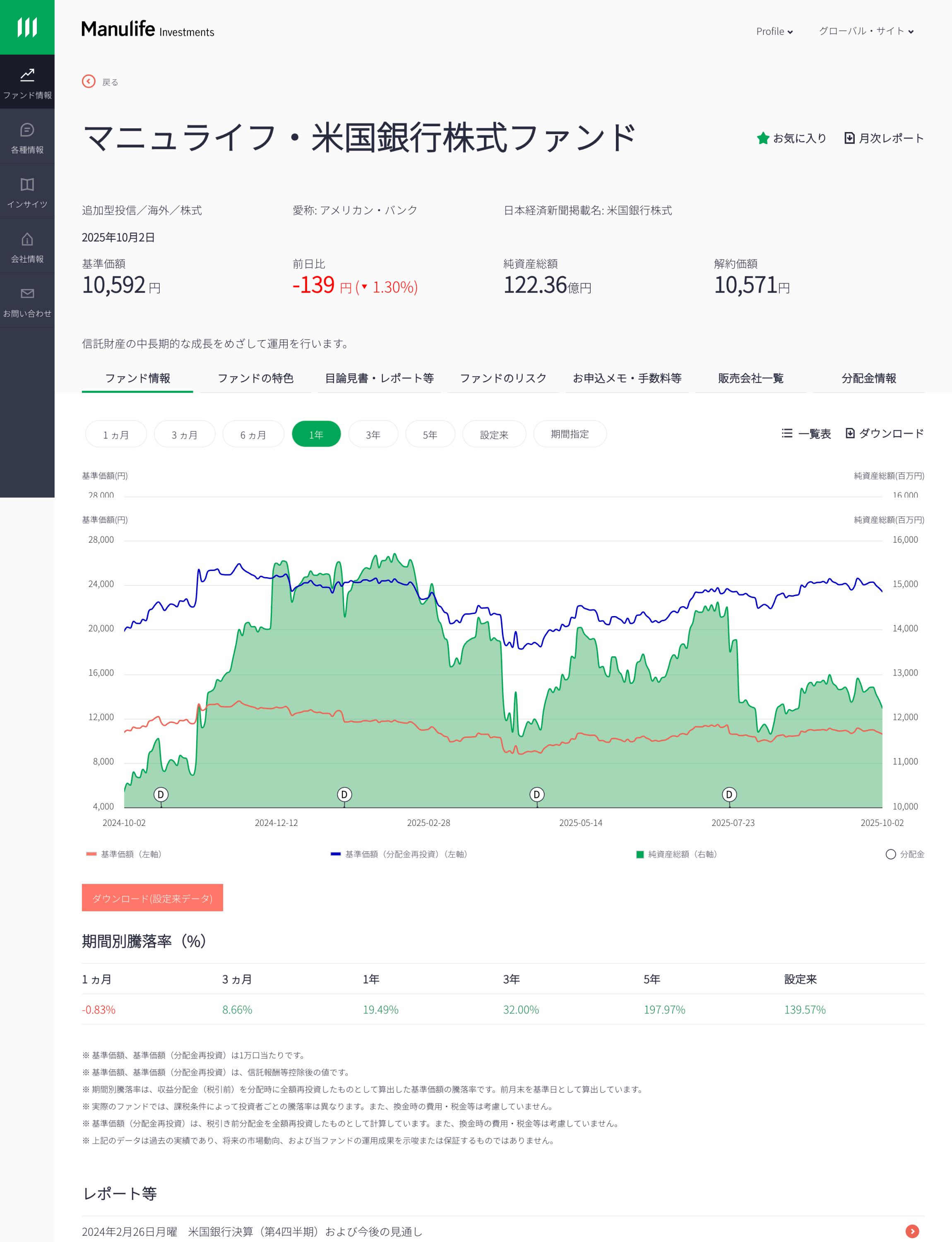The image size is (952, 1242).
Task: Open ファンド情報 sidebar chart icon
Action: (27, 75)
